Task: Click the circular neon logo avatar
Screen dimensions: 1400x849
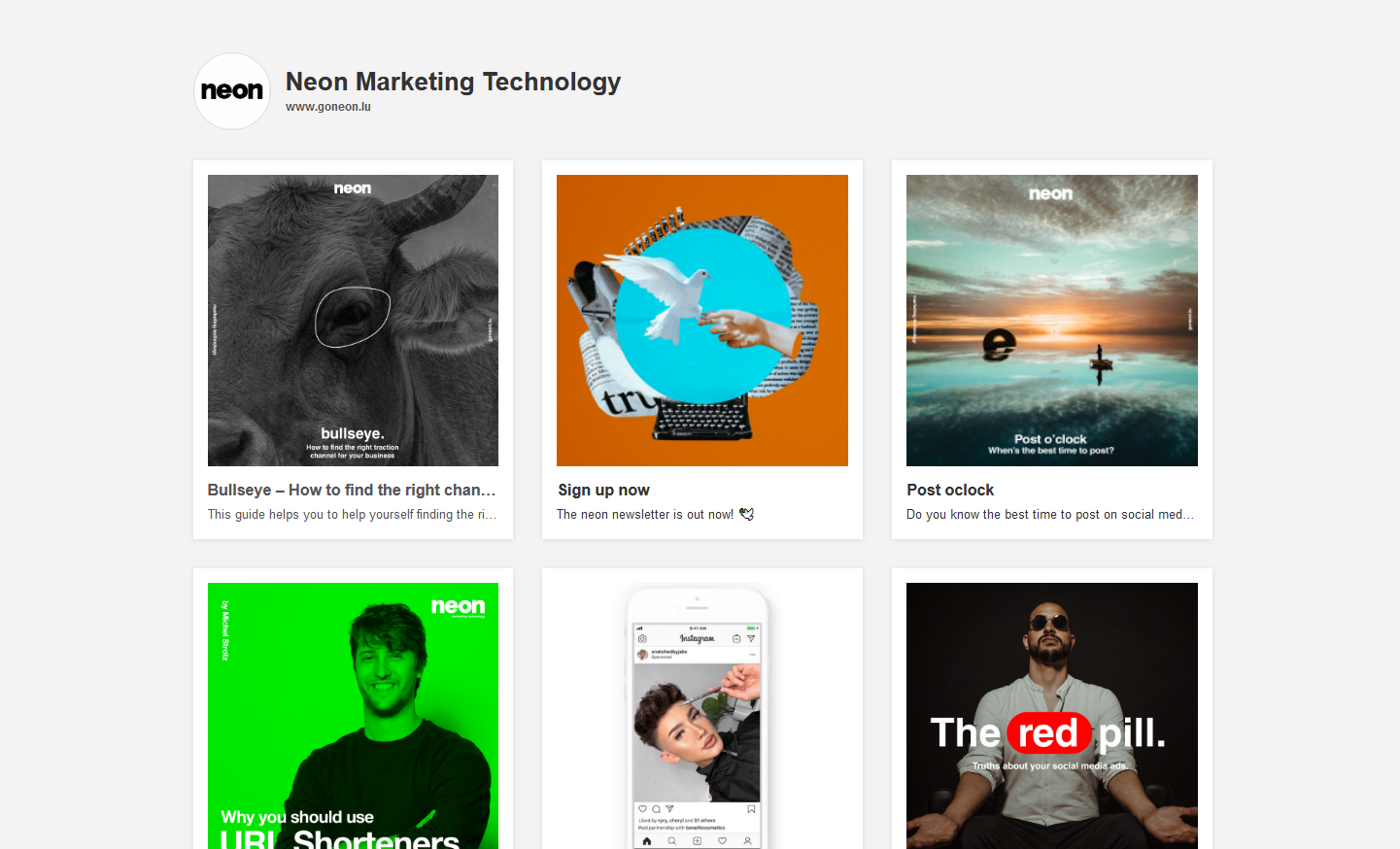Action: [231, 90]
